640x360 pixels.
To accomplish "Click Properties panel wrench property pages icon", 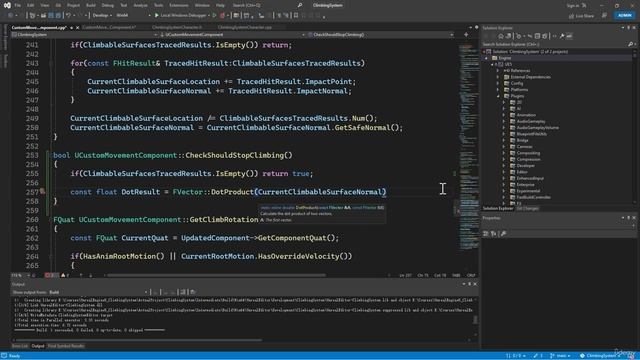I will click(503, 233).
